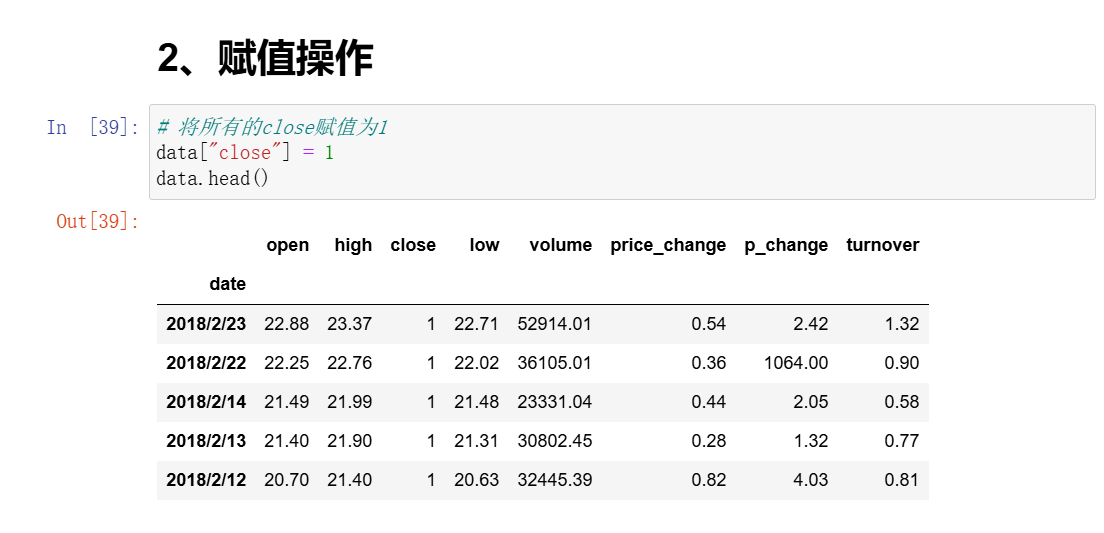Click turnover value 0.81
Screen dimensions: 1104x533
[902, 480]
